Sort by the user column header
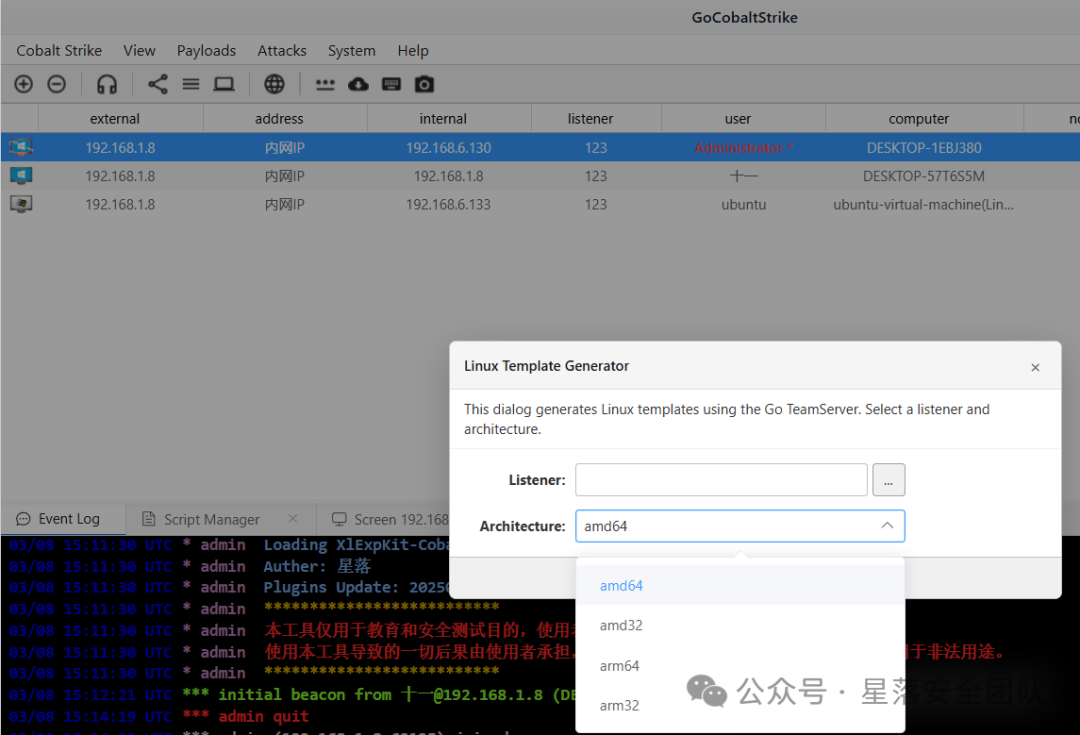1080x735 pixels. click(743, 118)
